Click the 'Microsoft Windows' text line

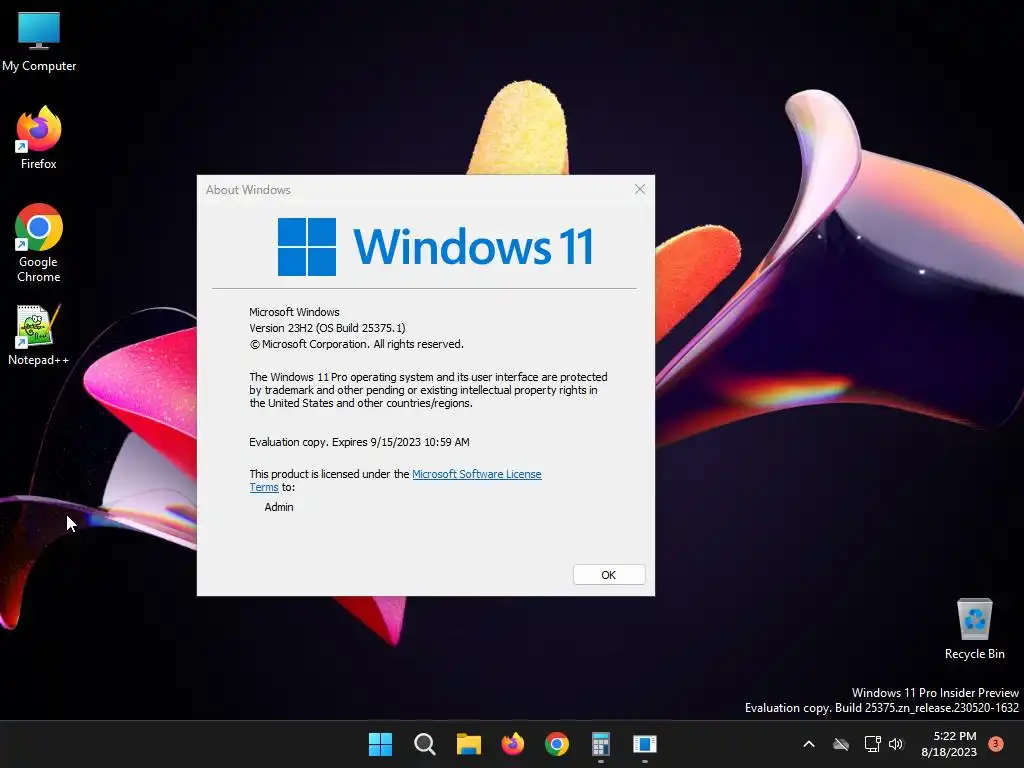tap(294, 312)
